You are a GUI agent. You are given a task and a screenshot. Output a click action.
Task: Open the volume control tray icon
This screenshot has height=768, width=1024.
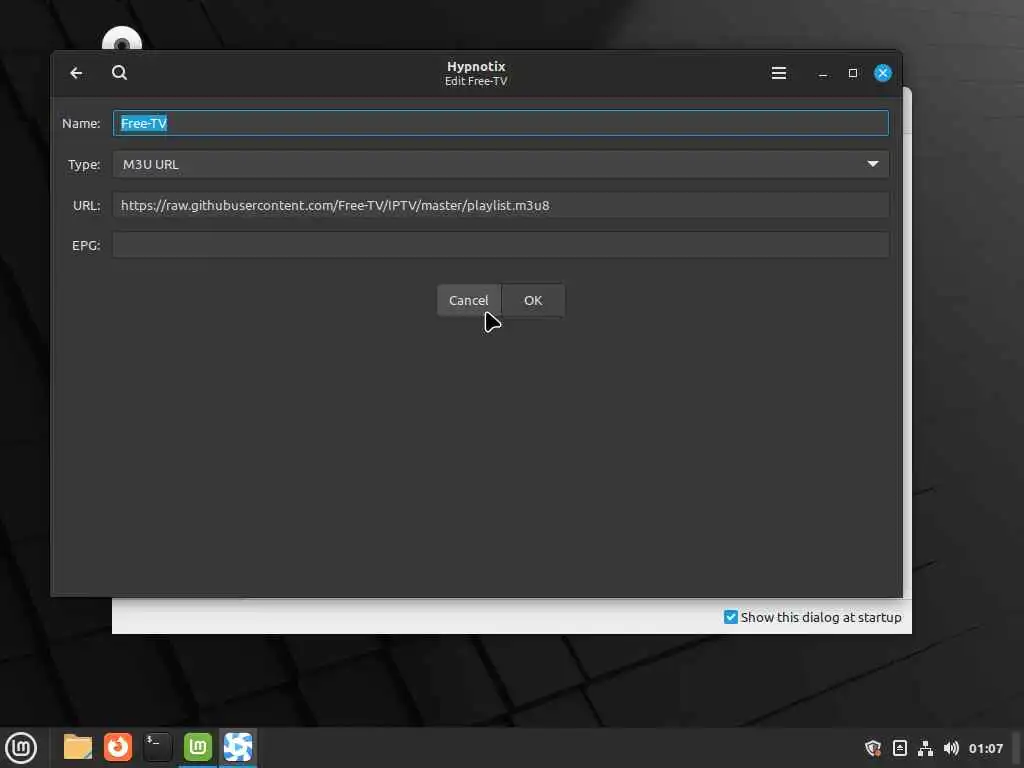coord(951,748)
